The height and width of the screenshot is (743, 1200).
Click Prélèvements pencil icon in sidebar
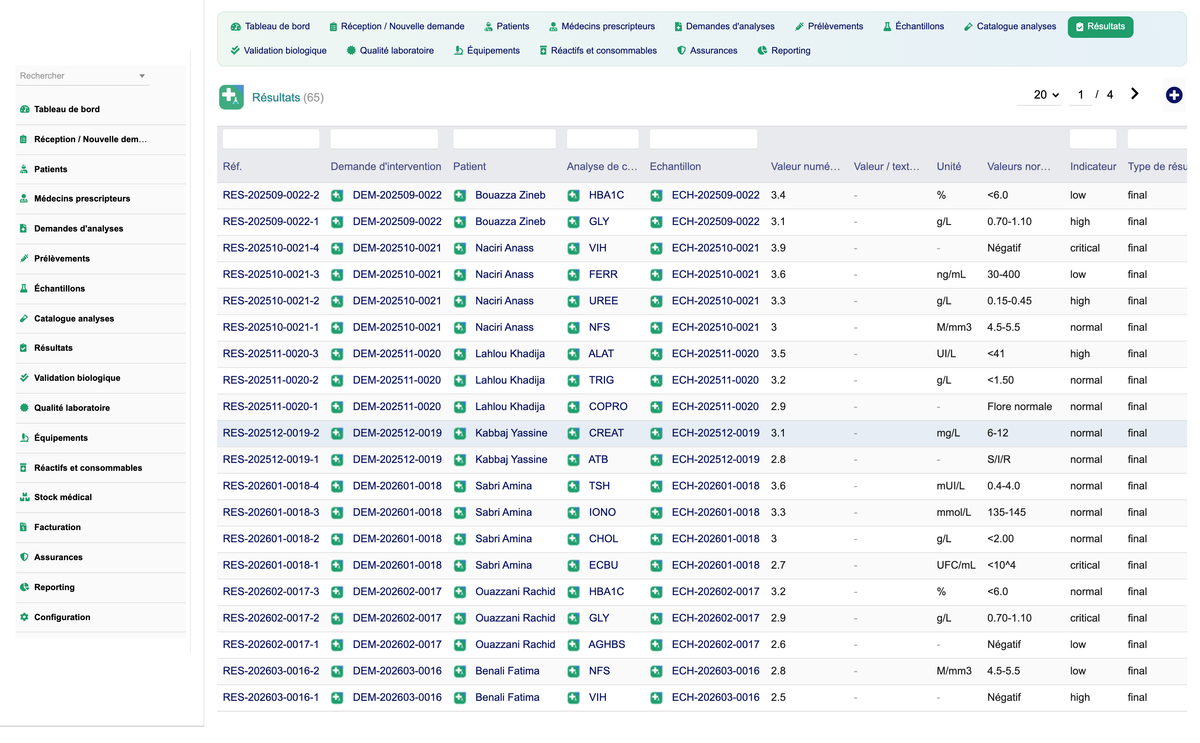click(x=24, y=258)
